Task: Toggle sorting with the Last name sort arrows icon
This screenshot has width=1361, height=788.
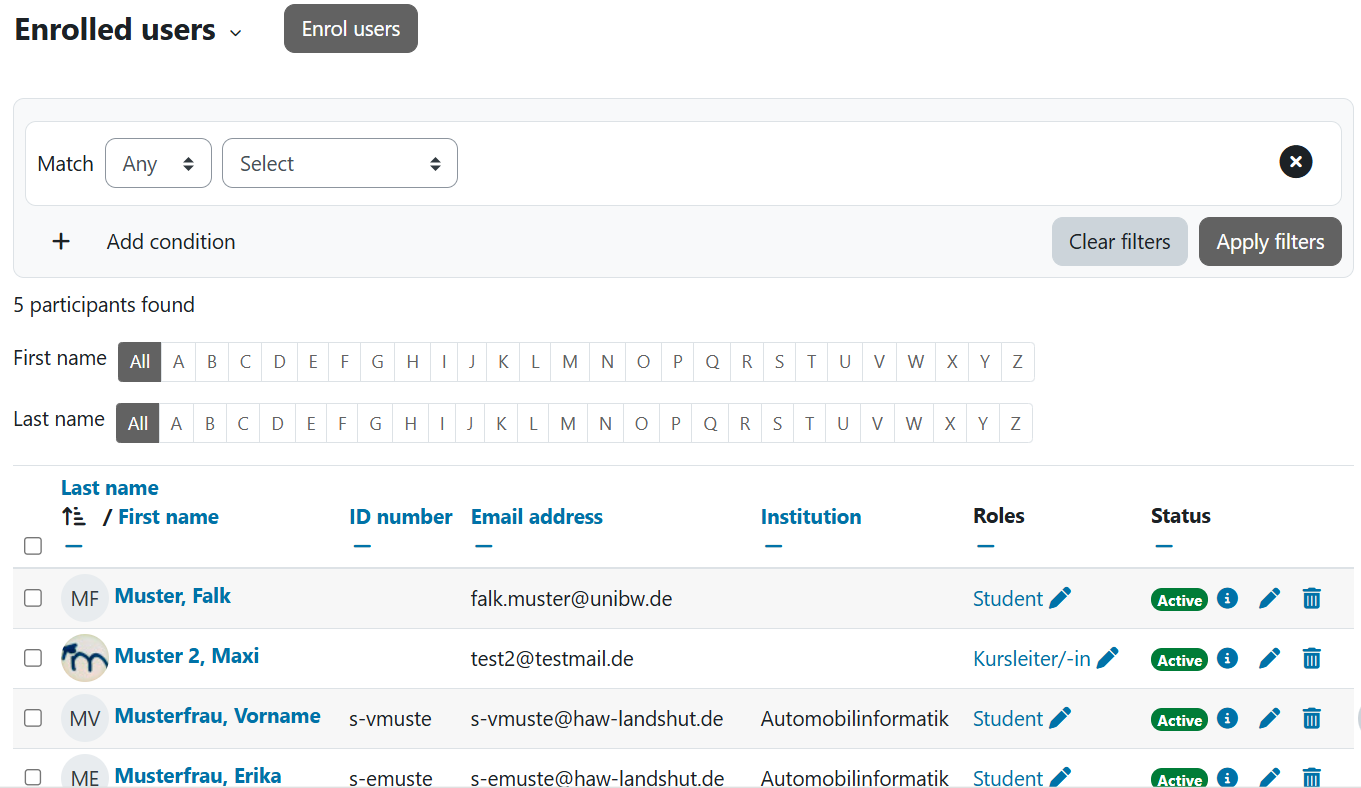Action: 73,517
